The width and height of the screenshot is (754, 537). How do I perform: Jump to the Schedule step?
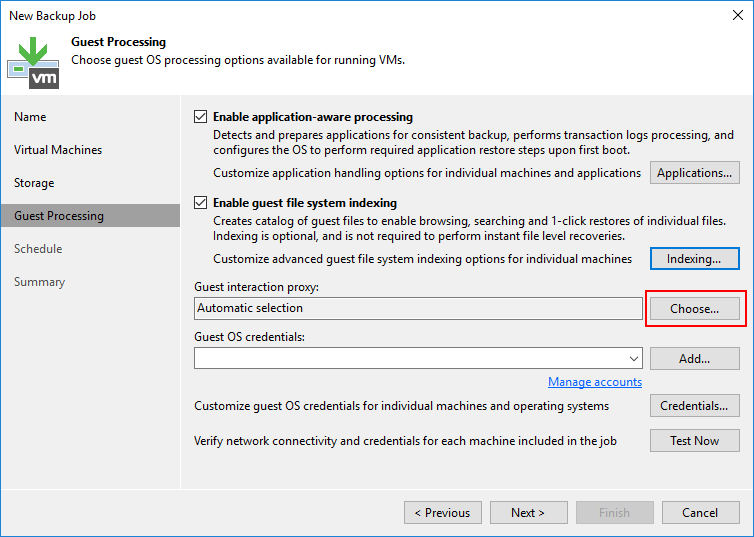(38, 249)
